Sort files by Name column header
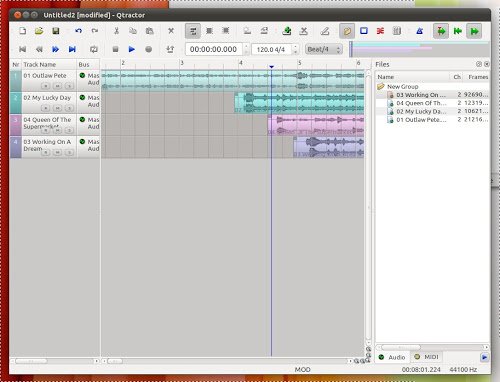 (x=413, y=77)
